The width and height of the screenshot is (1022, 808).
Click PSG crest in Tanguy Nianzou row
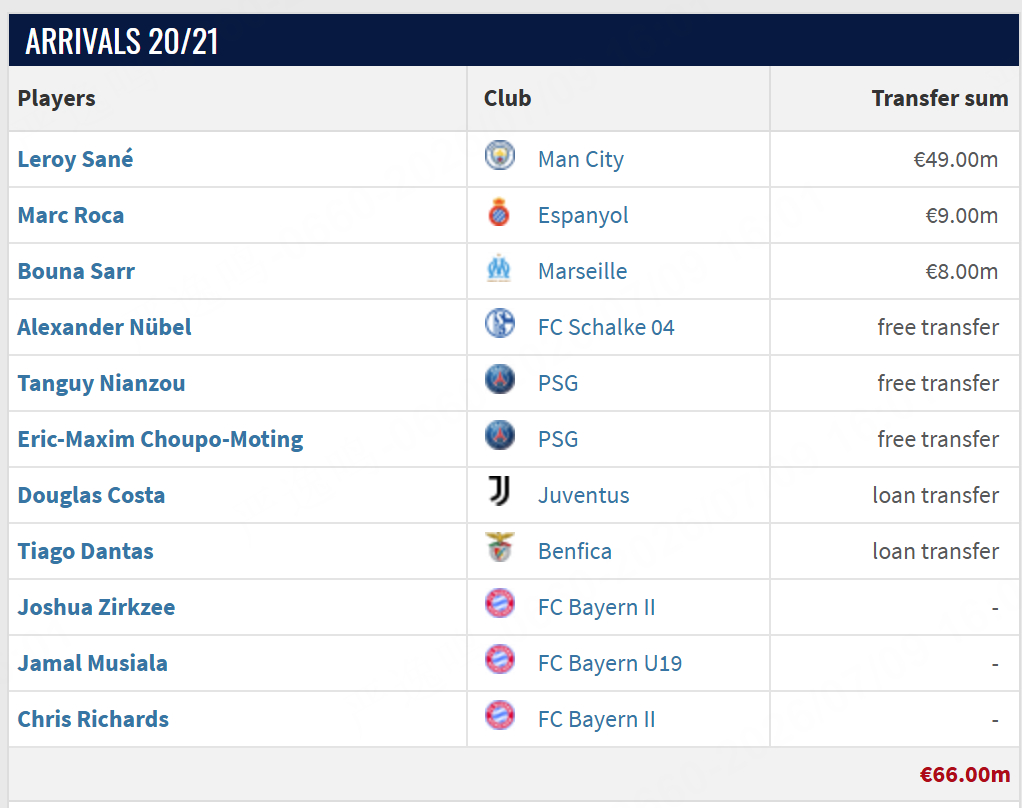500,379
